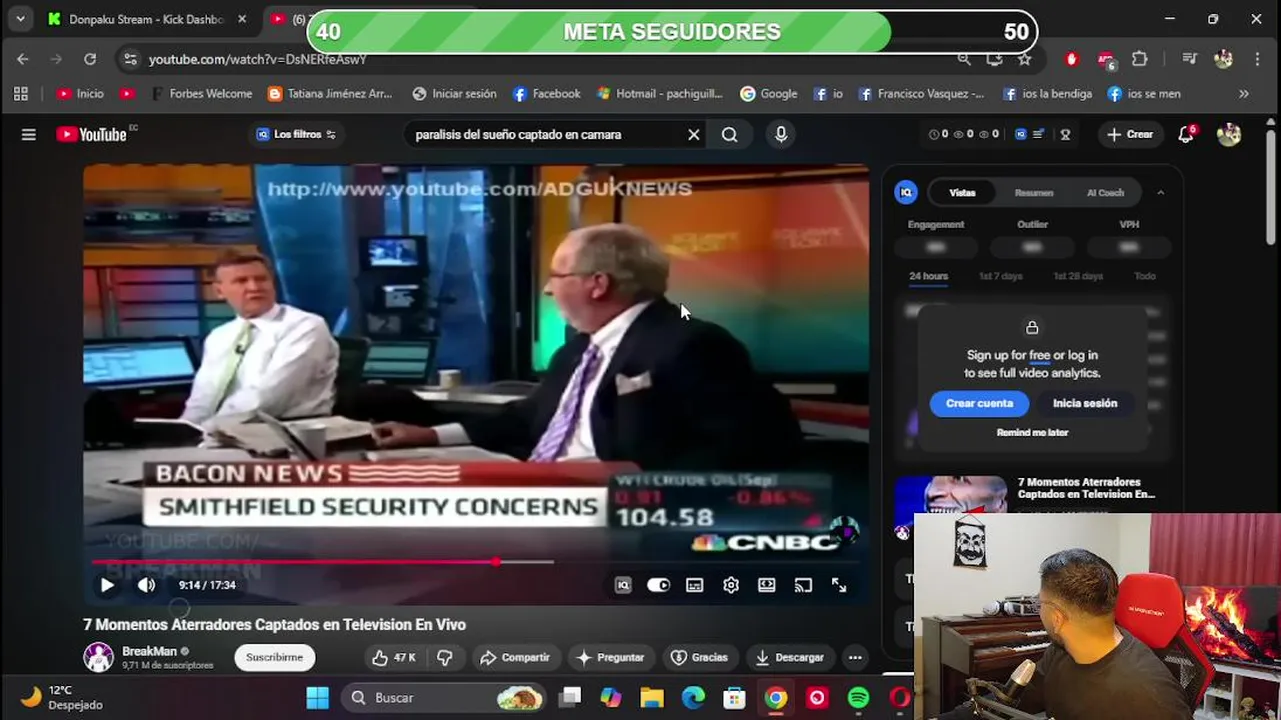
Task: Mute the video volume speaker icon
Action: 146,585
